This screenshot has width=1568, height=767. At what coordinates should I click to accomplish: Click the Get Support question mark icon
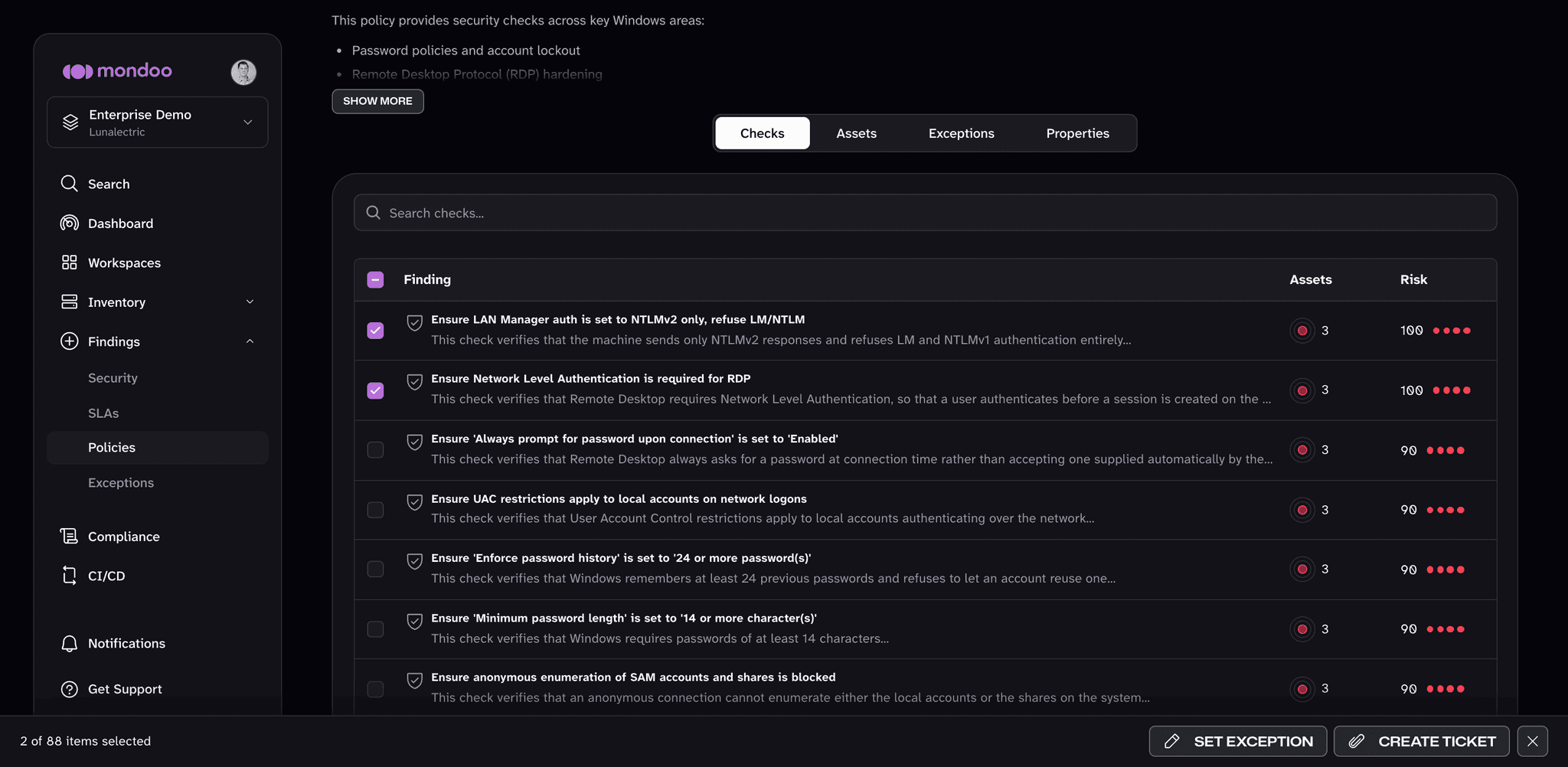[x=69, y=689]
